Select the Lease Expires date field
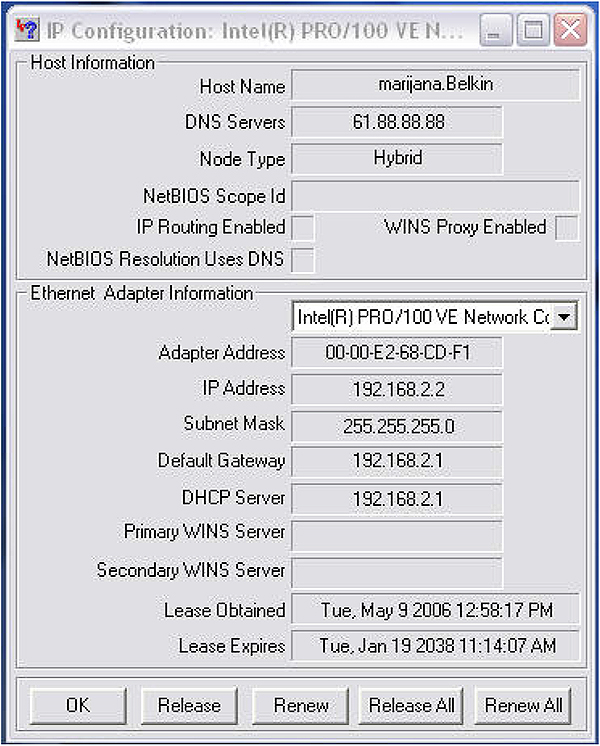600x746 pixels. pyautogui.click(x=435, y=646)
